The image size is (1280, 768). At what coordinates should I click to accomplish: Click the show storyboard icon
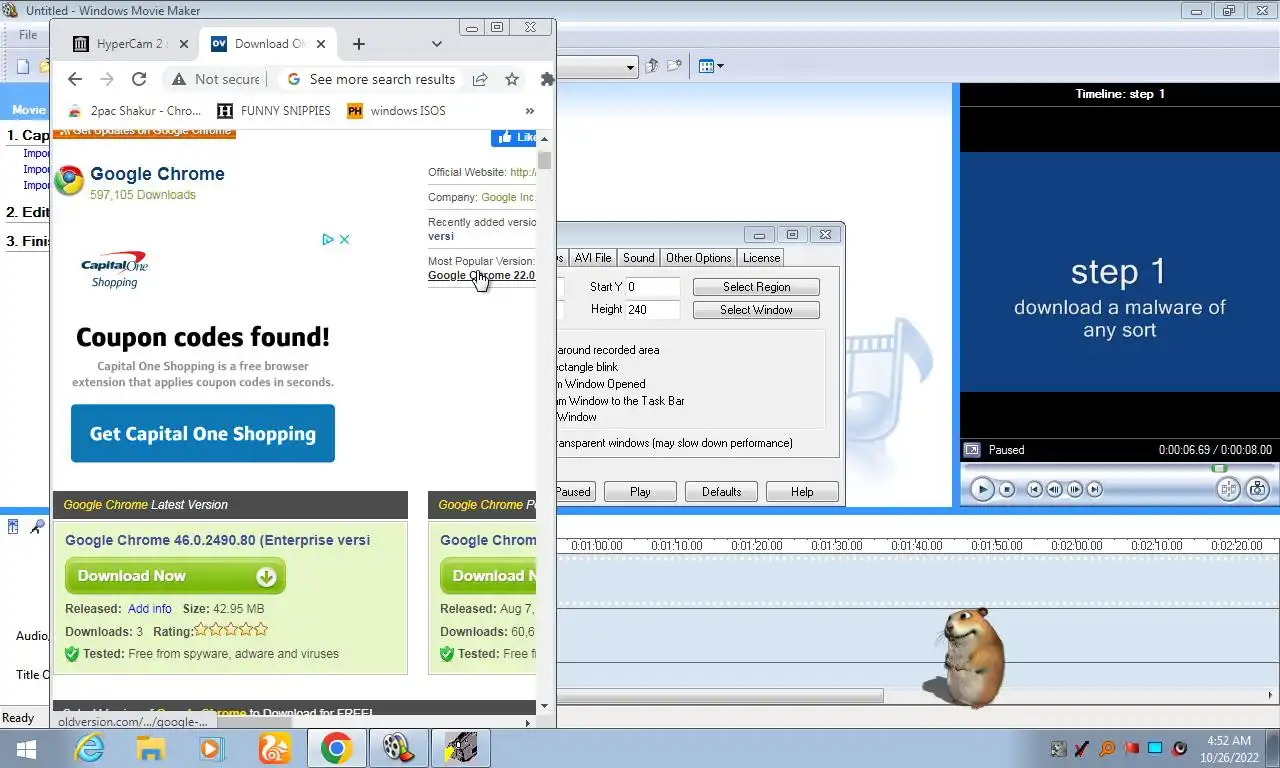point(13,527)
